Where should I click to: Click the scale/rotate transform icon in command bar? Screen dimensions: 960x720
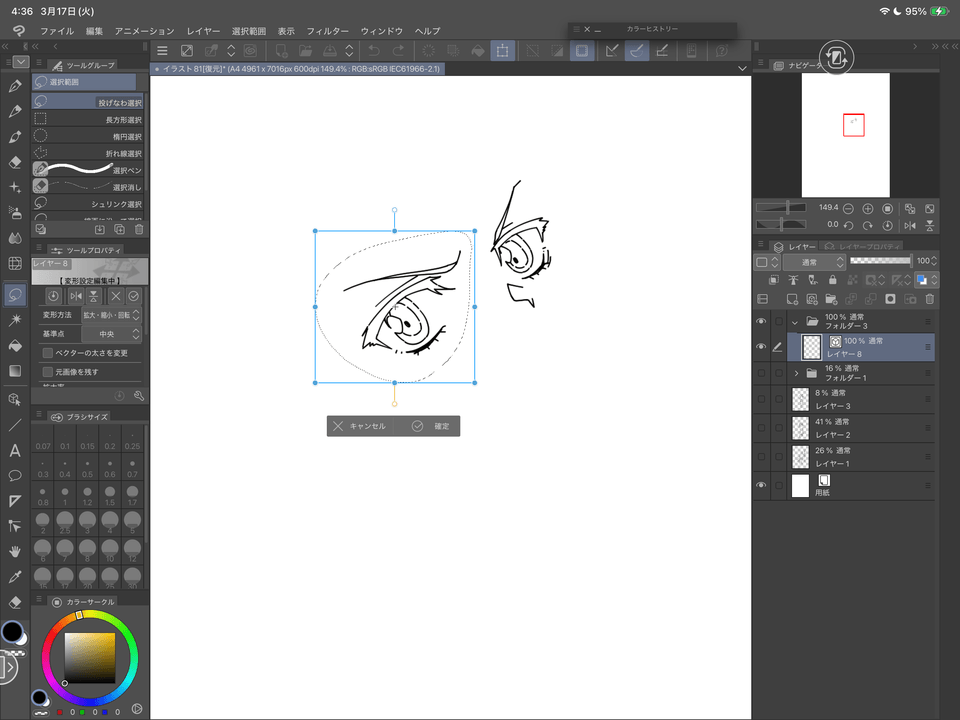(x=502, y=51)
